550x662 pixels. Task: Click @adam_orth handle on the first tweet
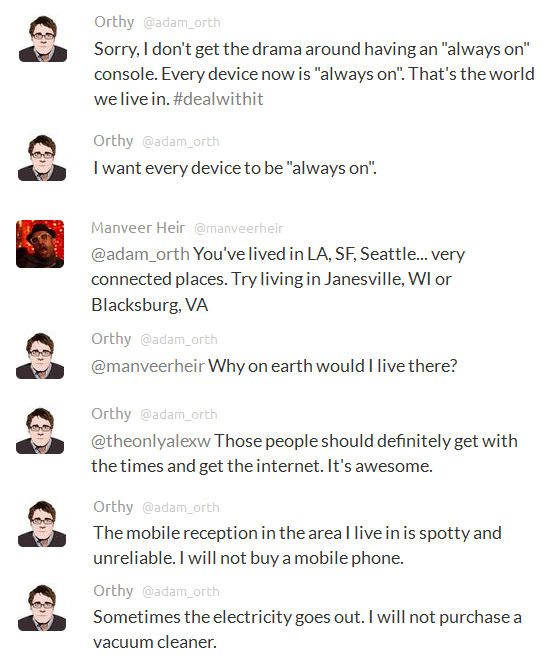click(182, 22)
